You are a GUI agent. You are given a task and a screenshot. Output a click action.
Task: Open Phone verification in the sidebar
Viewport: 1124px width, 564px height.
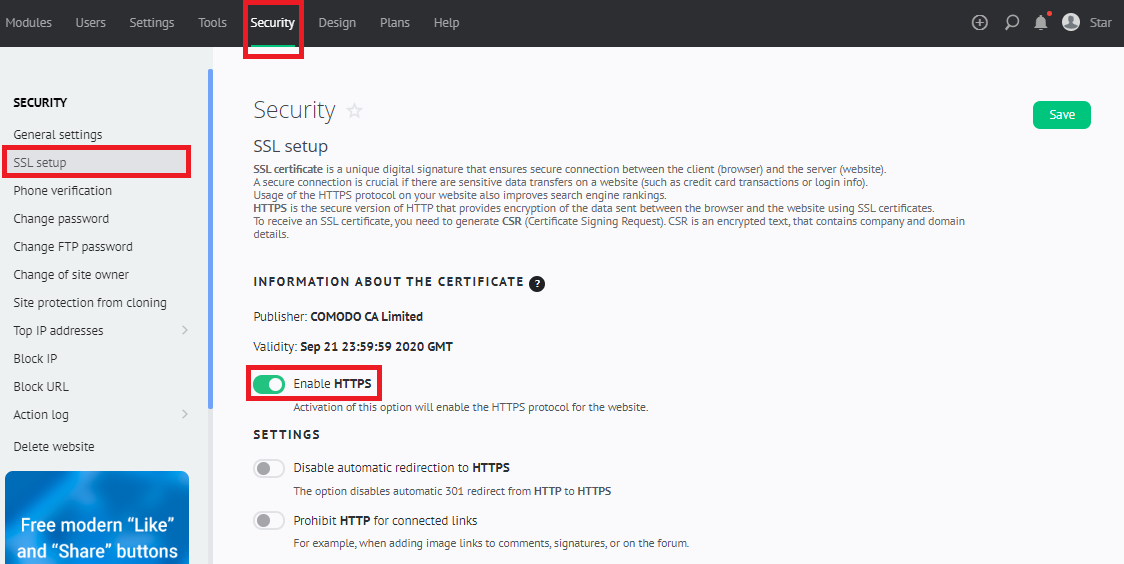(x=62, y=191)
